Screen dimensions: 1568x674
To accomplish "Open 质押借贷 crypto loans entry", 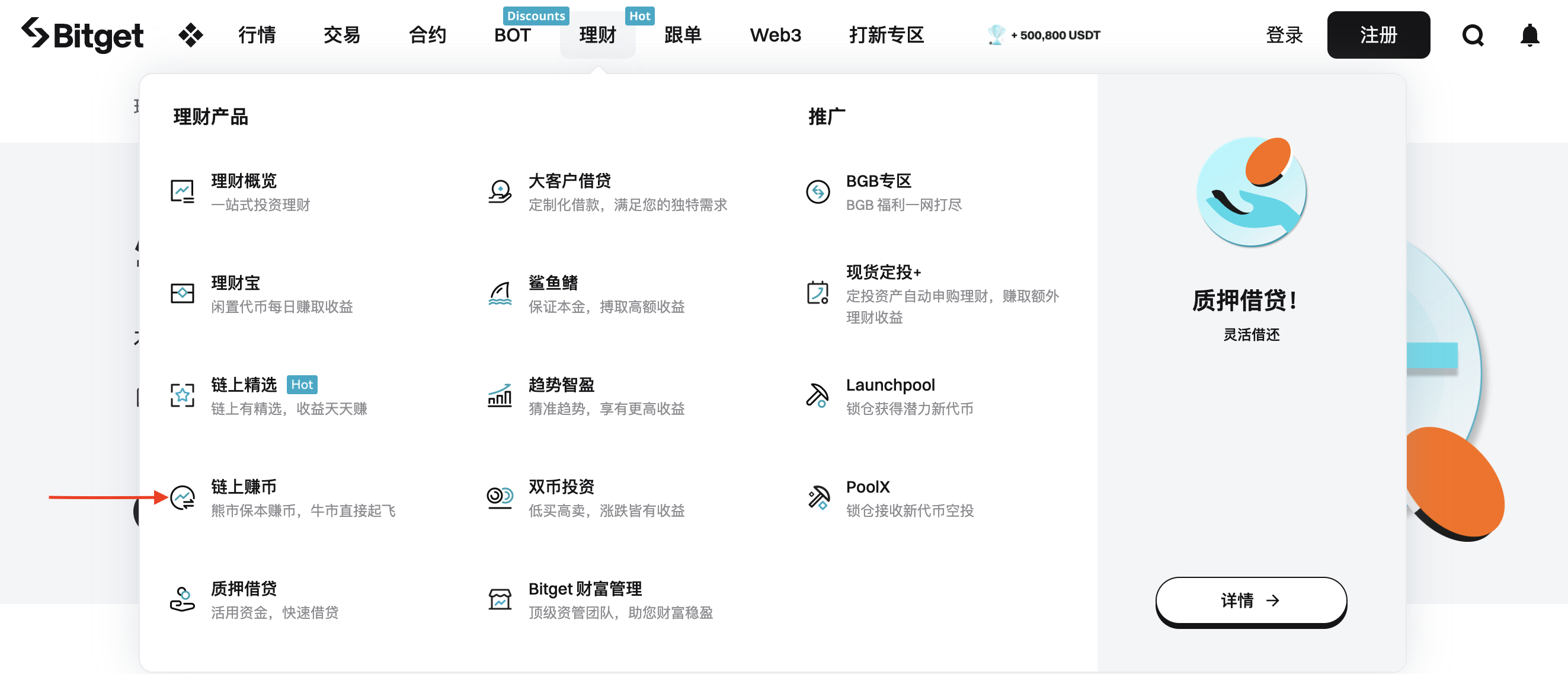I will [255, 599].
